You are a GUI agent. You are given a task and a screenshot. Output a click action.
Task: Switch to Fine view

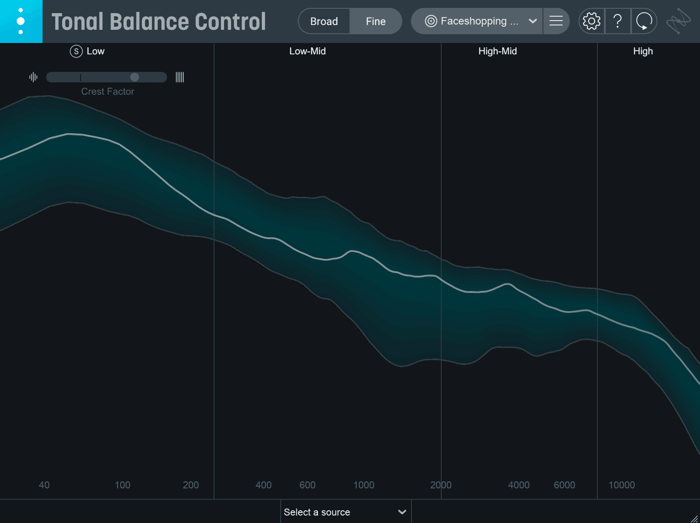376,21
